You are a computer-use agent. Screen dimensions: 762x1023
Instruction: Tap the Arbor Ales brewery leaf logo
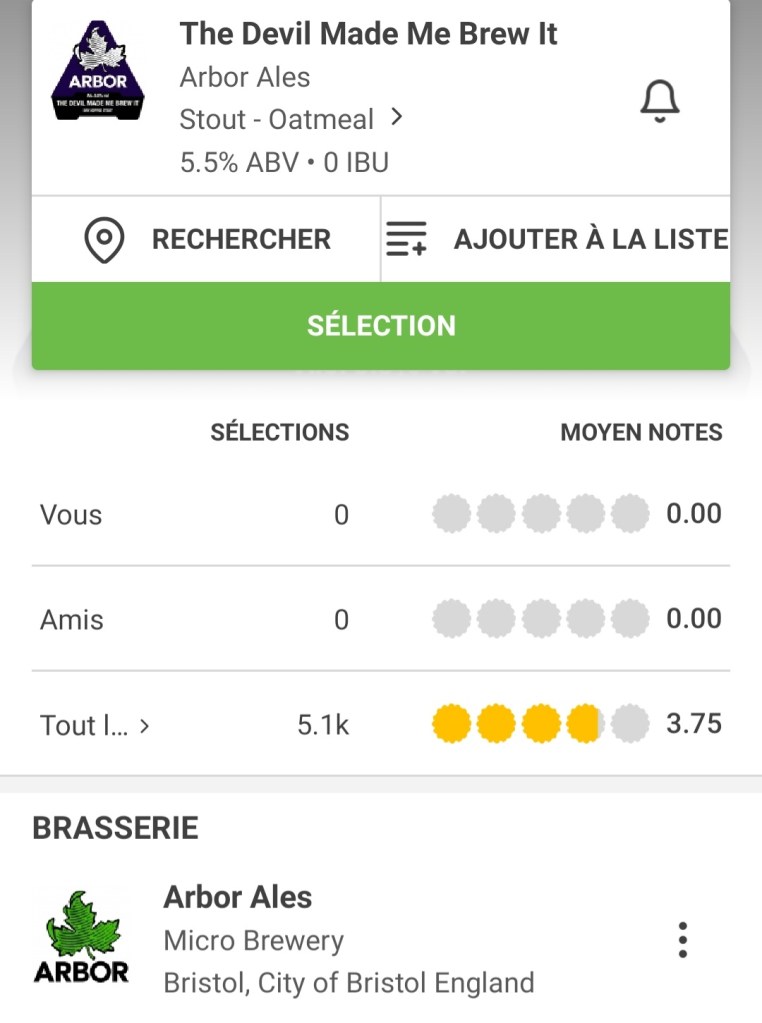82,938
